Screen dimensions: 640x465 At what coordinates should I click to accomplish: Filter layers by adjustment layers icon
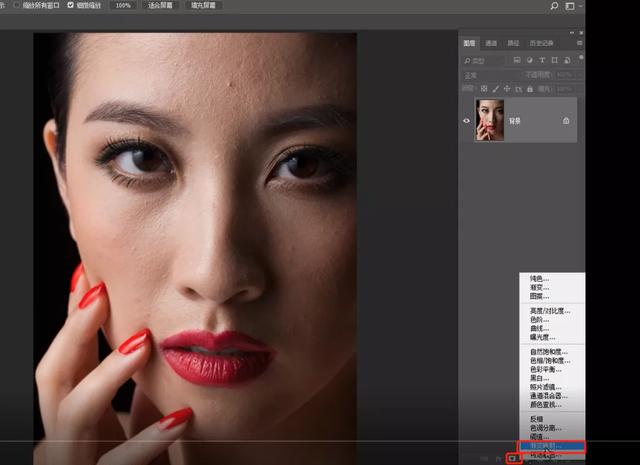(x=529, y=60)
